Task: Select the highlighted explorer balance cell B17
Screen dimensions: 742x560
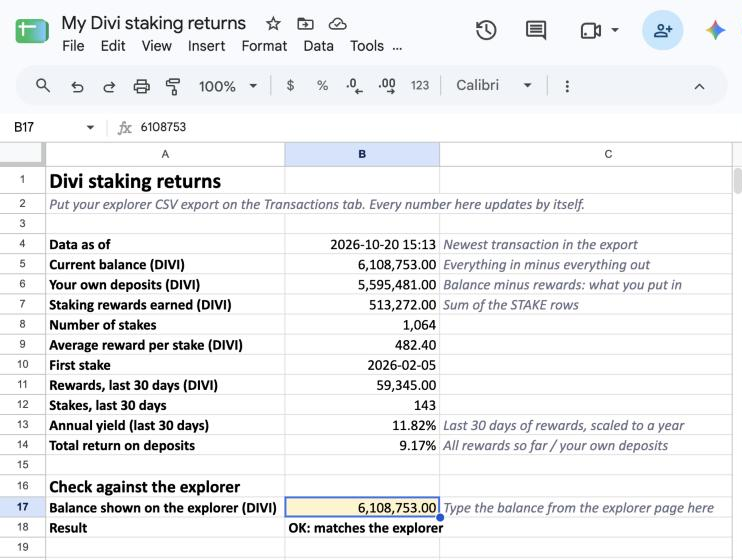Action: [x=362, y=507]
